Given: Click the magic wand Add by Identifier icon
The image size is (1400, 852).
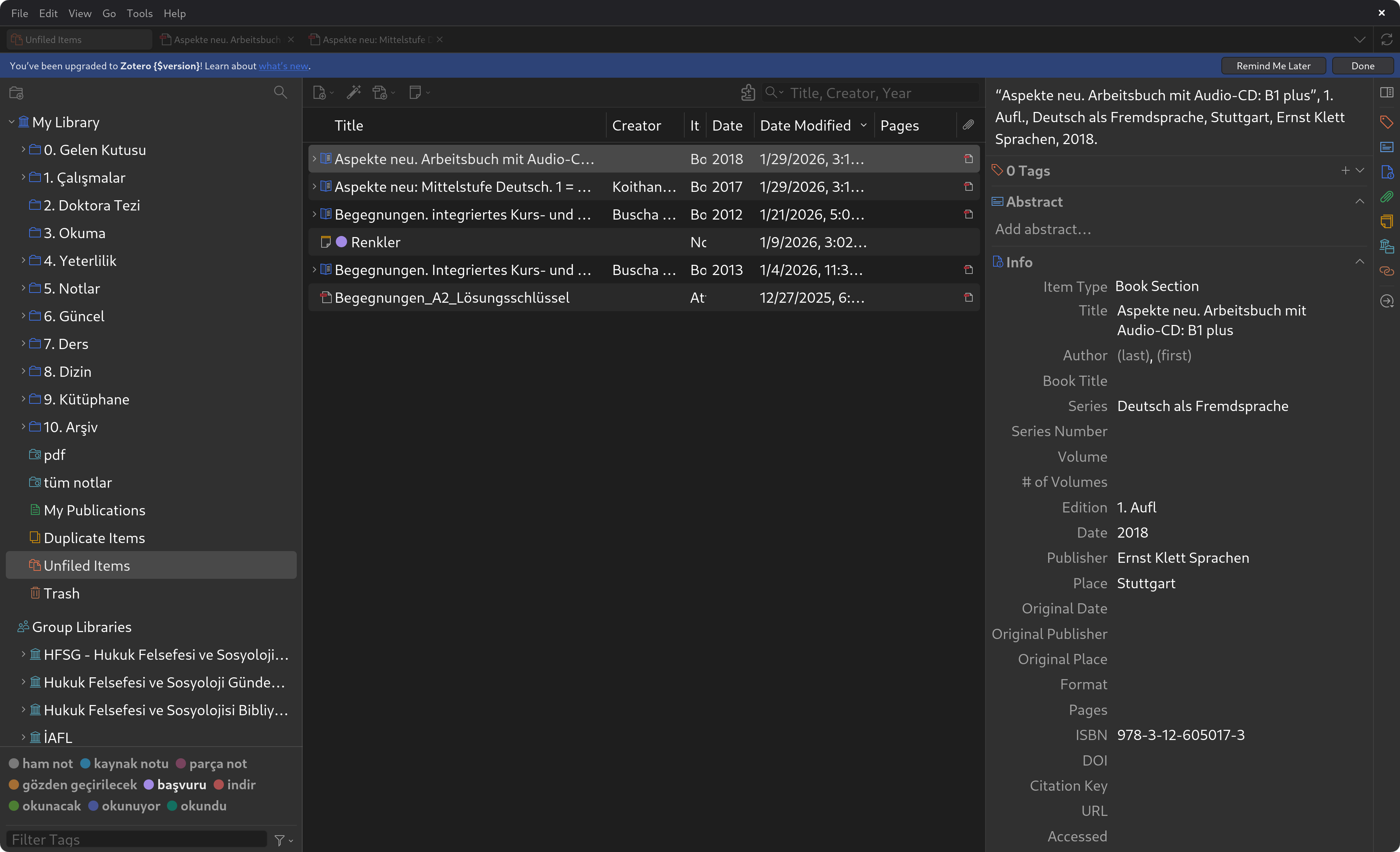Looking at the screenshot, I should 353,93.
